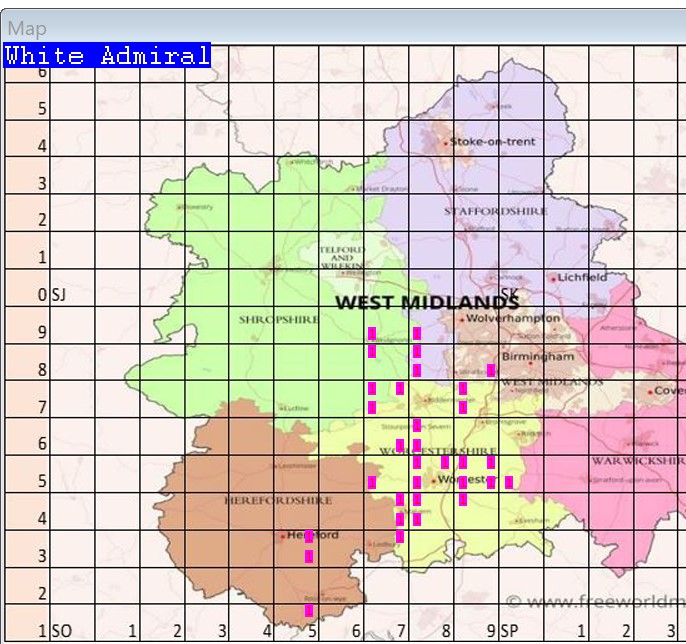Select the Hereford city marker

point(285,536)
